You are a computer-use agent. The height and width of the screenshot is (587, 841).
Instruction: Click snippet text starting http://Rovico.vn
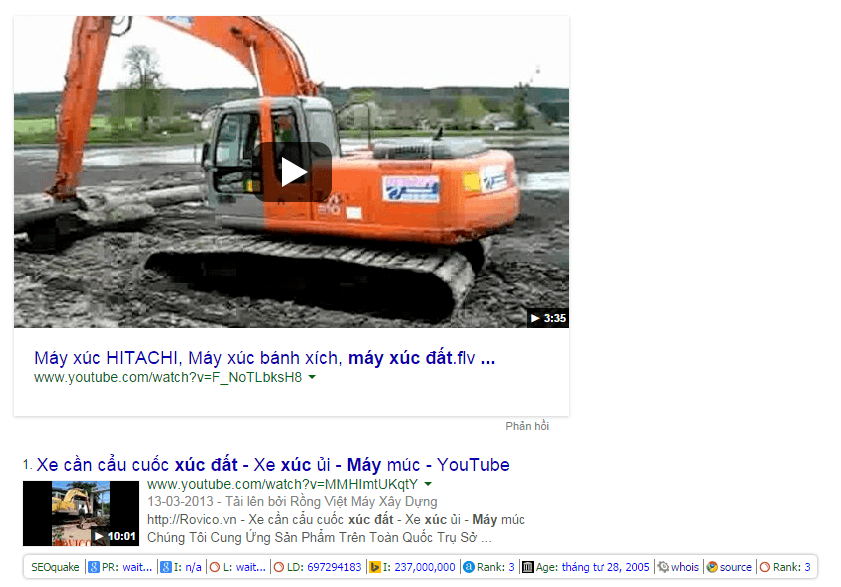tap(336, 519)
